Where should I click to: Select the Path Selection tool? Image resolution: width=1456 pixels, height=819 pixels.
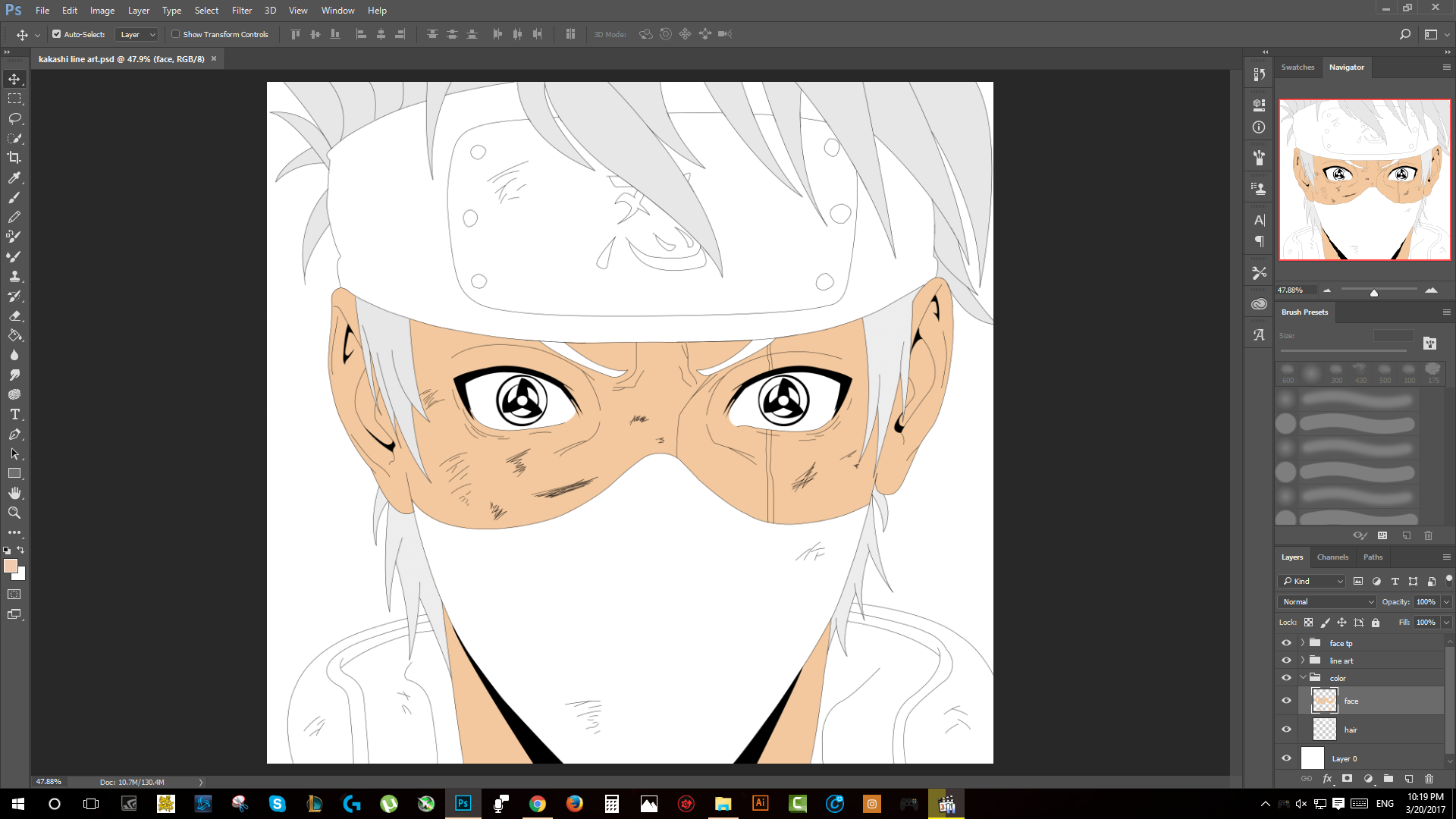(x=14, y=453)
